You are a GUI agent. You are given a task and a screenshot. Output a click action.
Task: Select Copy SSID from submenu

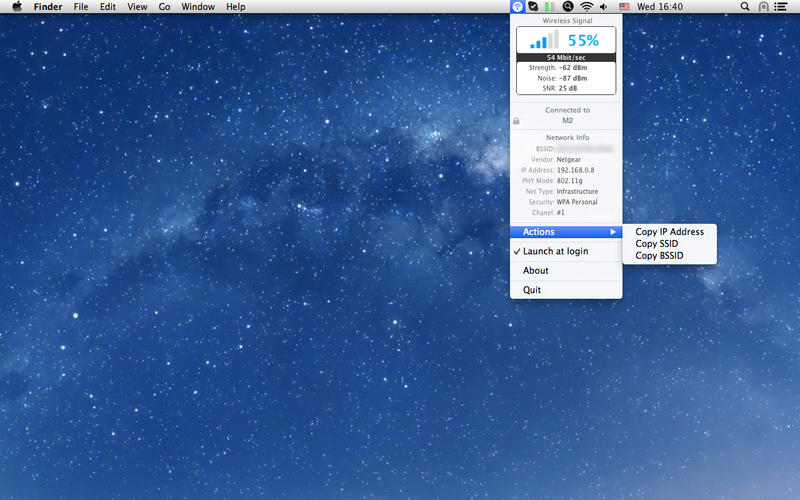click(x=659, y=244)
